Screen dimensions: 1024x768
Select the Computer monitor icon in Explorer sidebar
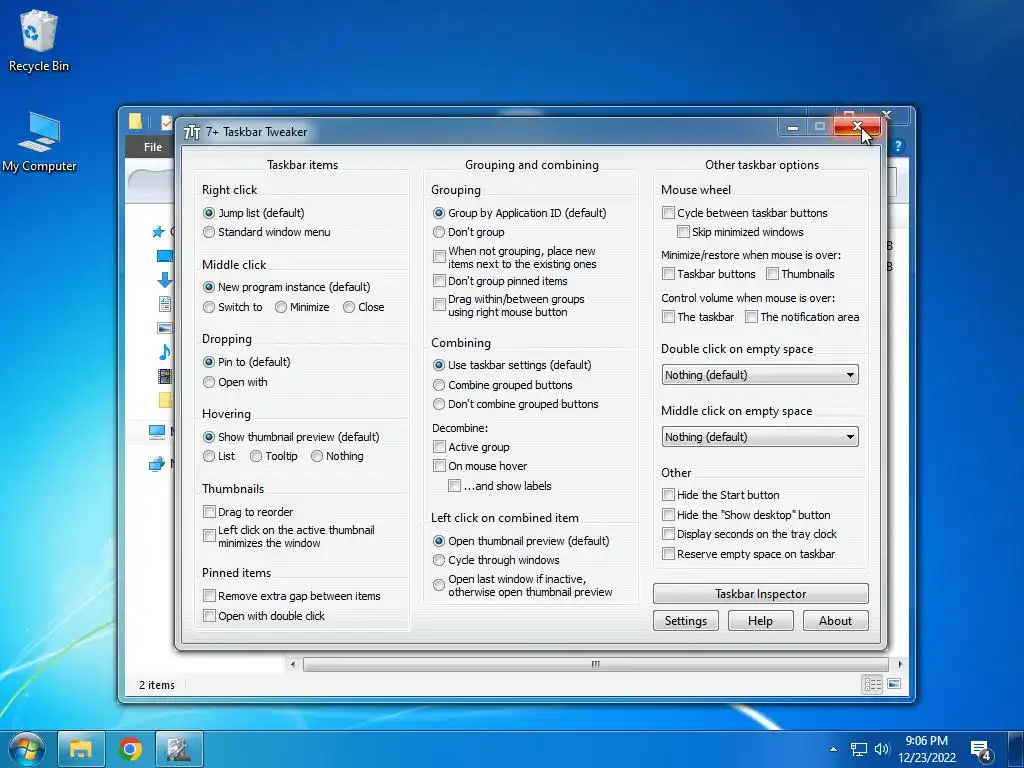(x=157, y=431)
